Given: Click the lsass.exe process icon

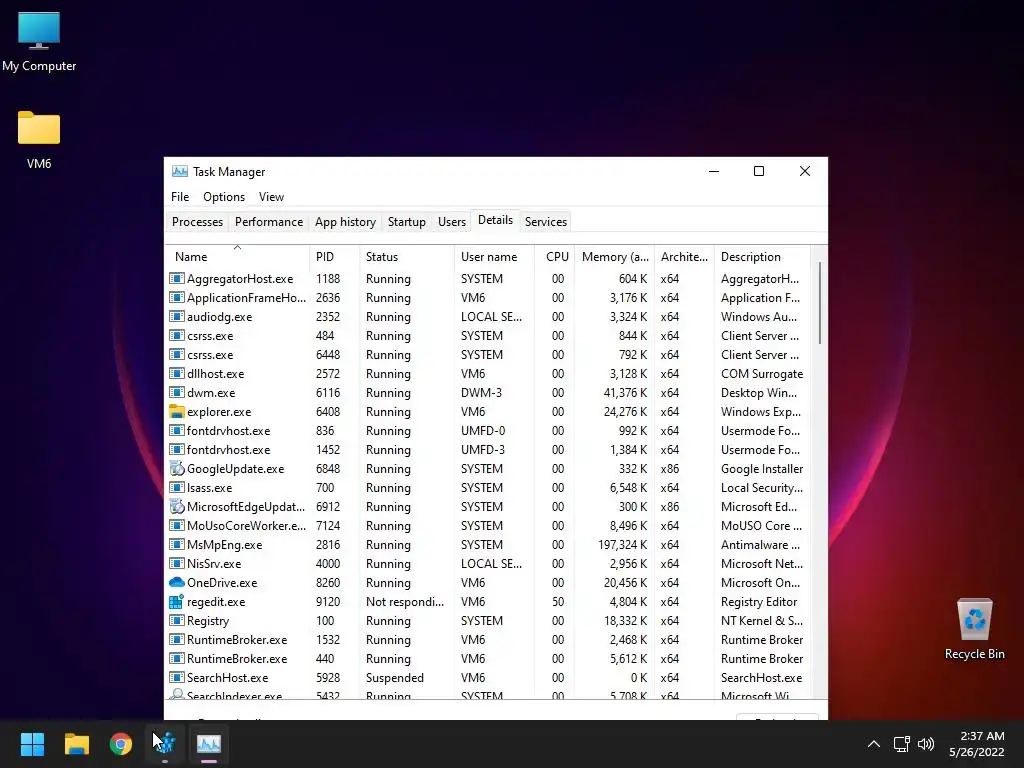Looking at the screenshot, I should (176, 487).
